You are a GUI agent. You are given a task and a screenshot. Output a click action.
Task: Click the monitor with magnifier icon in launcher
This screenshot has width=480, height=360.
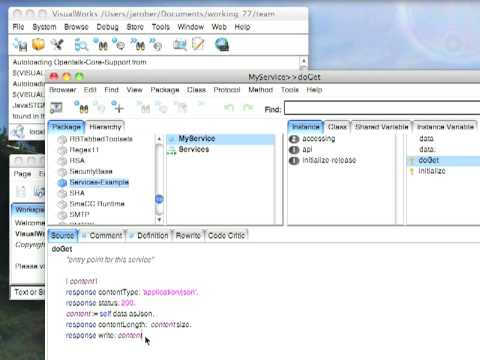click(180, 44)
